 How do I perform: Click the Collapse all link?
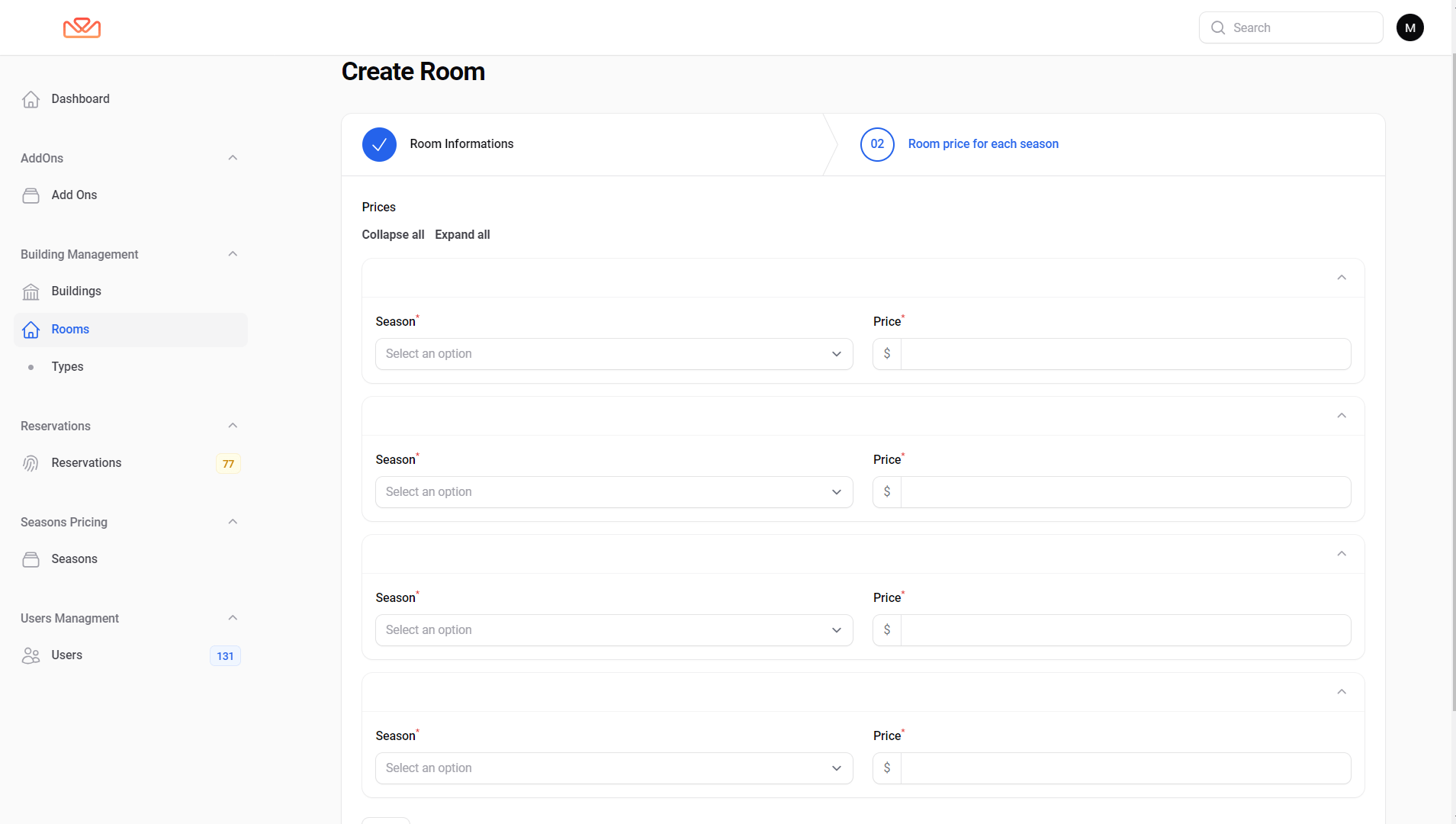(393, 235)
